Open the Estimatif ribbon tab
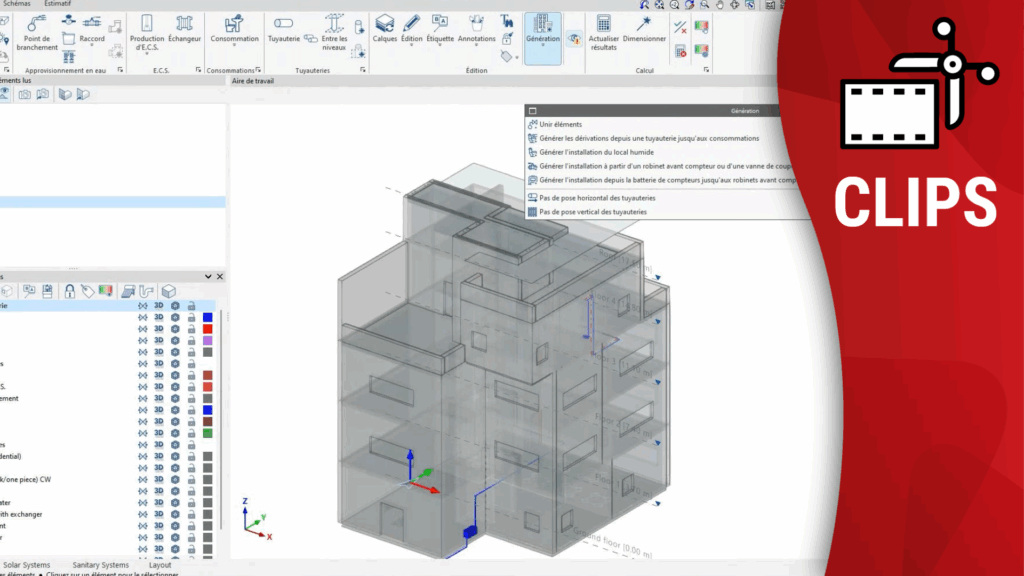 click(x=58, y=4)
